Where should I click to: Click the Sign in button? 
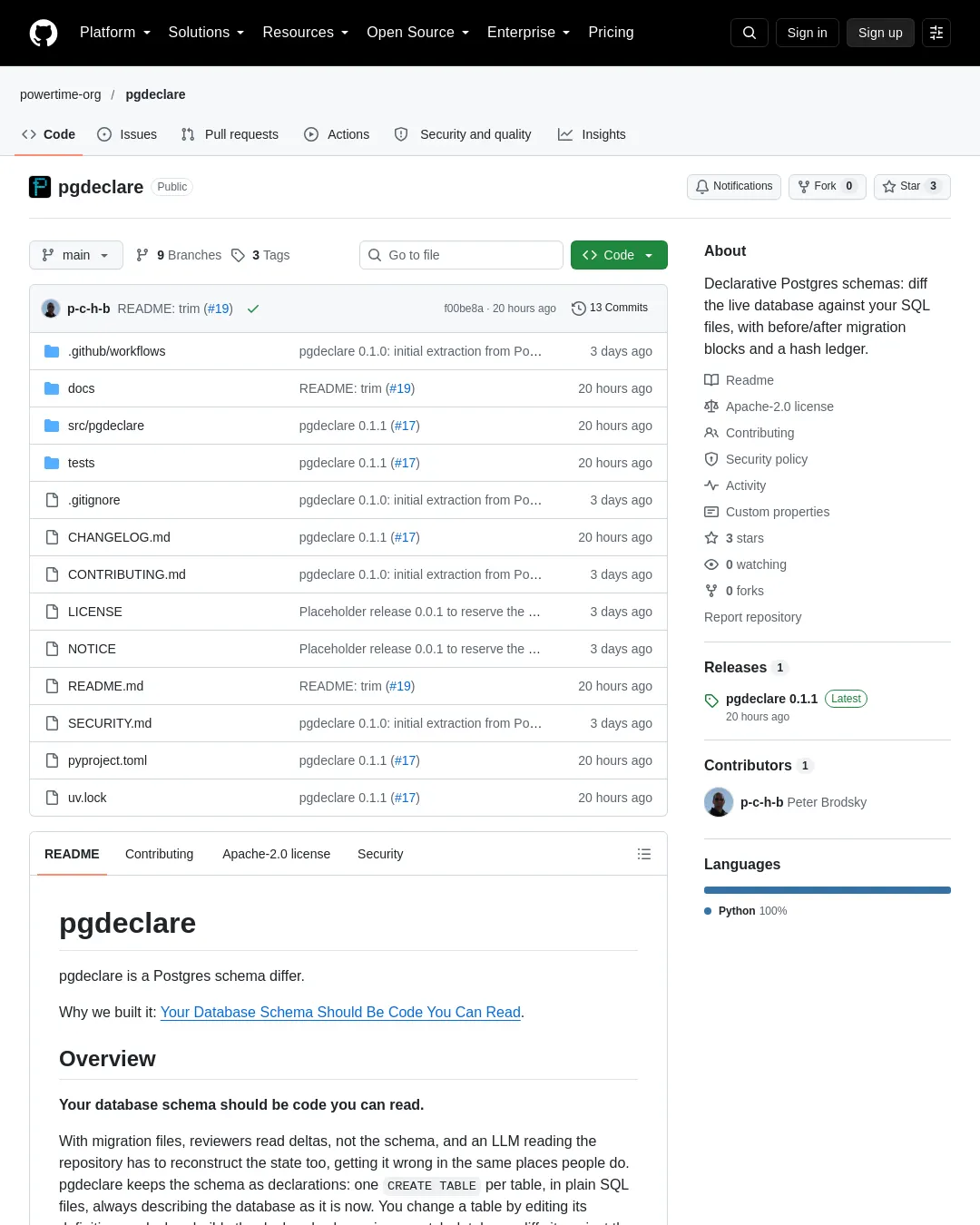point(808,33)
